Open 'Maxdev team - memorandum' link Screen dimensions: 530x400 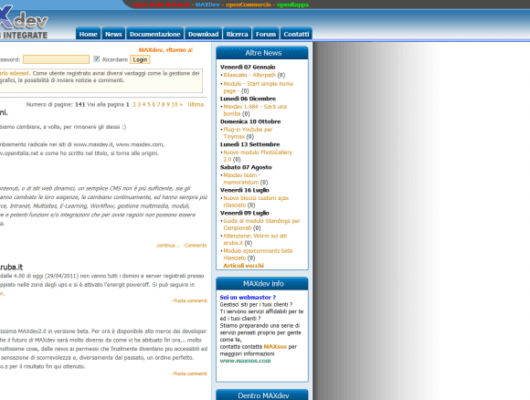click(x=242, y=179)
